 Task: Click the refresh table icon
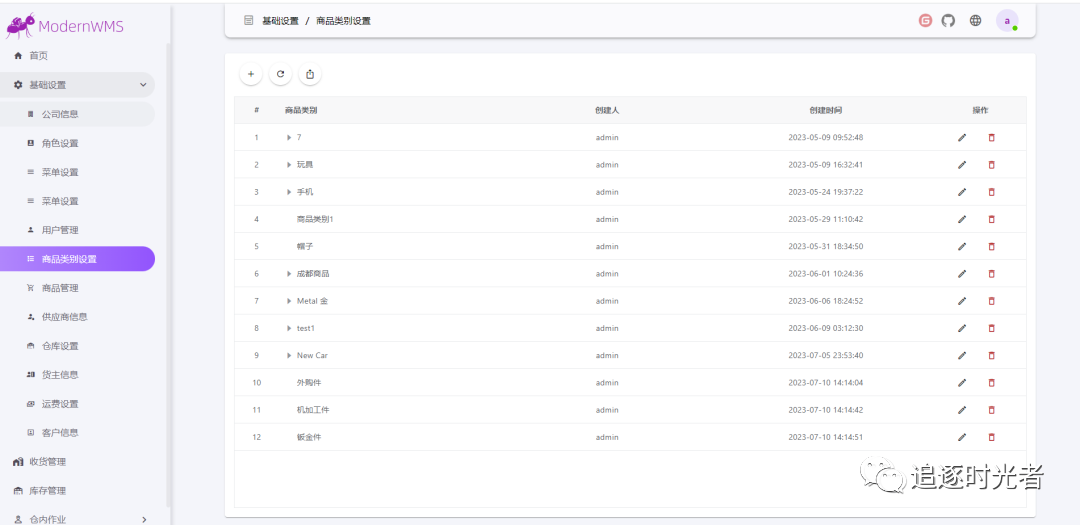[280, 74]
